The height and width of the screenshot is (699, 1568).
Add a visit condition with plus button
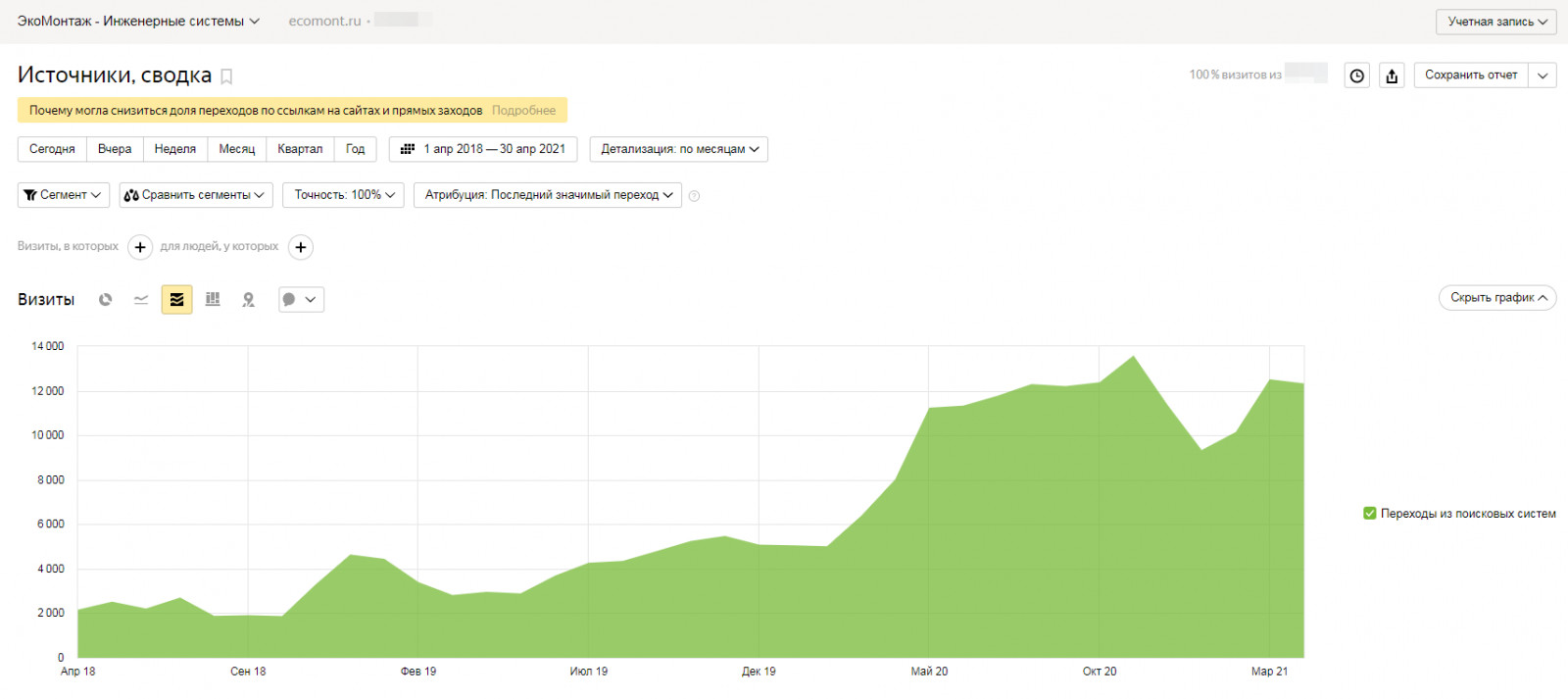pyautogui.click(x=140, y=247)
